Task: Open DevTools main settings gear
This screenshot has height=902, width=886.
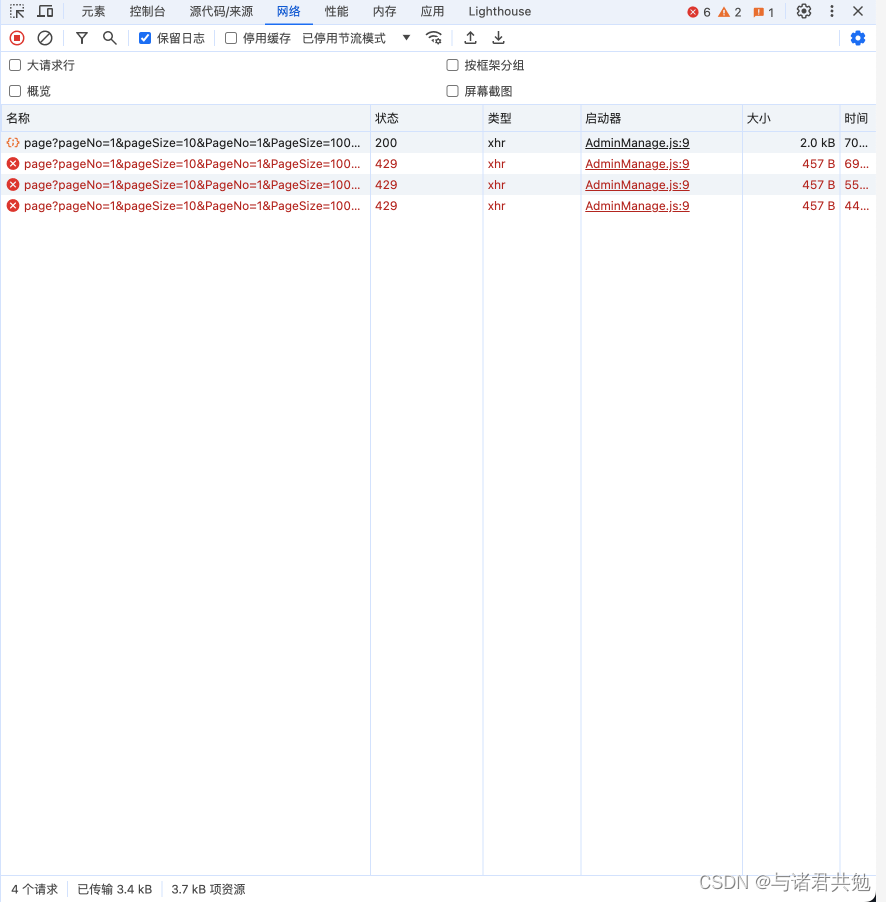Action: 804,11
